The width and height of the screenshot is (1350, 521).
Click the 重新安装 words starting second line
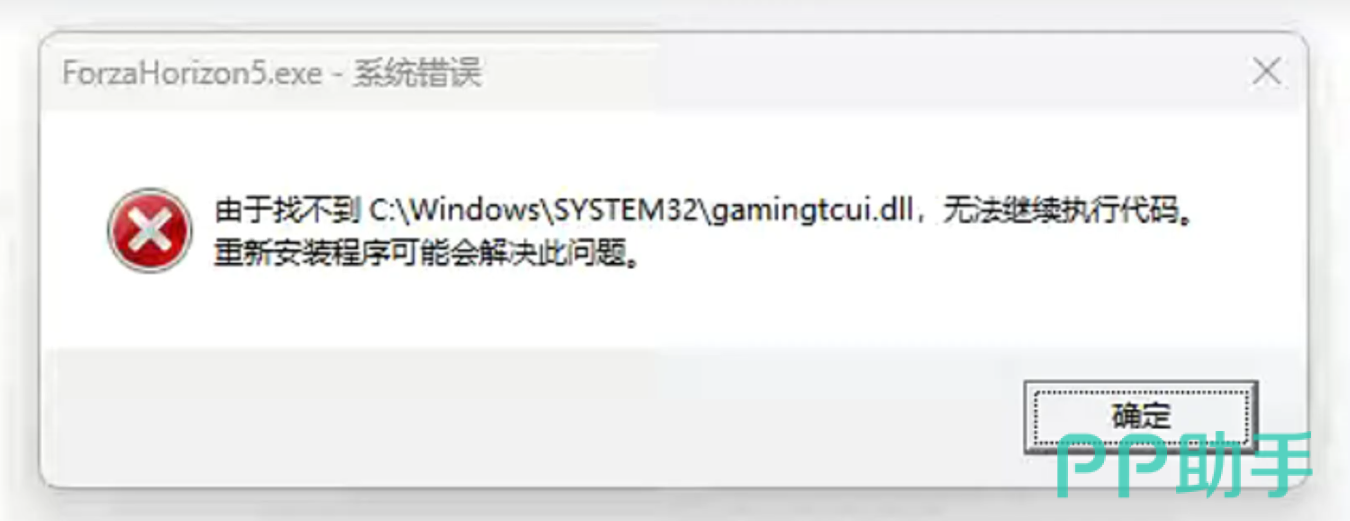click(272, 255)
